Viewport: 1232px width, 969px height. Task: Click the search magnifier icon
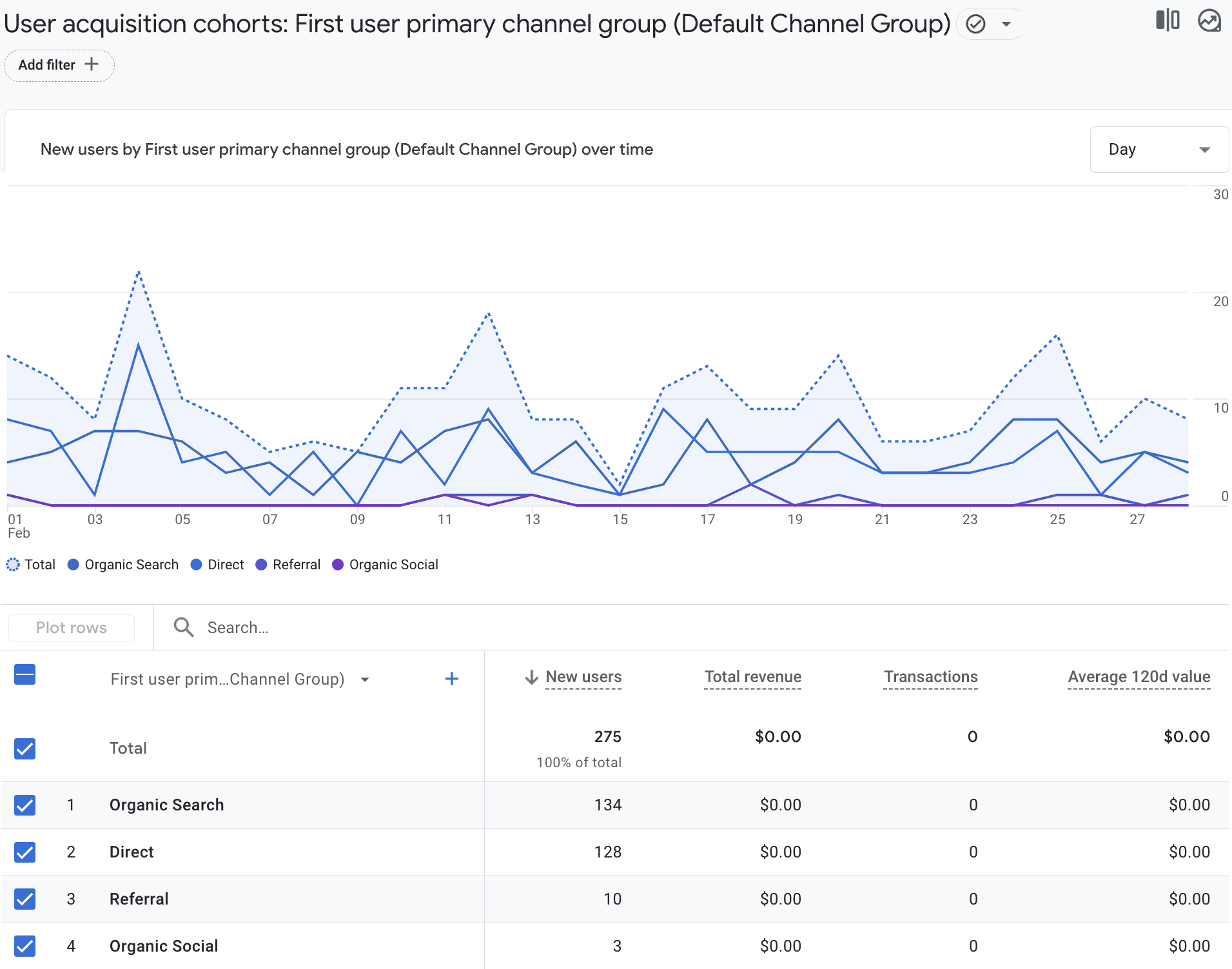(x=184, y=627)
